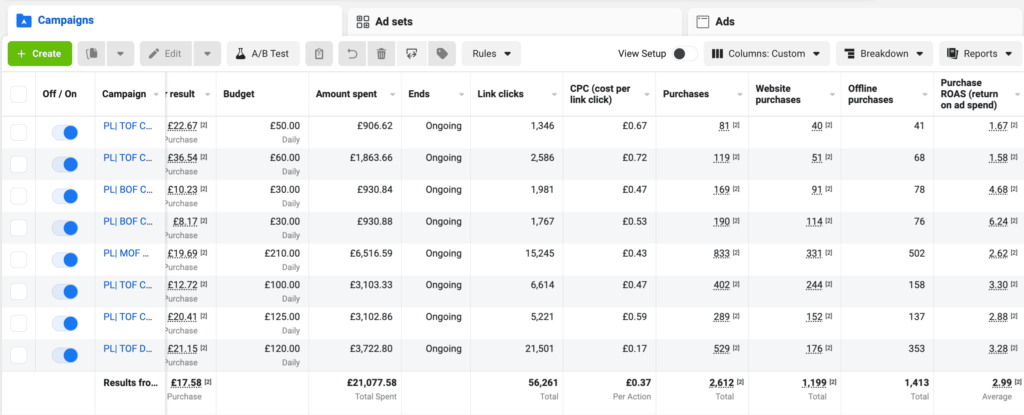Open the Reports dropdown
The height and width of the screenshot is (415, 1024).
pyautogui.click(x=981, y=54)
